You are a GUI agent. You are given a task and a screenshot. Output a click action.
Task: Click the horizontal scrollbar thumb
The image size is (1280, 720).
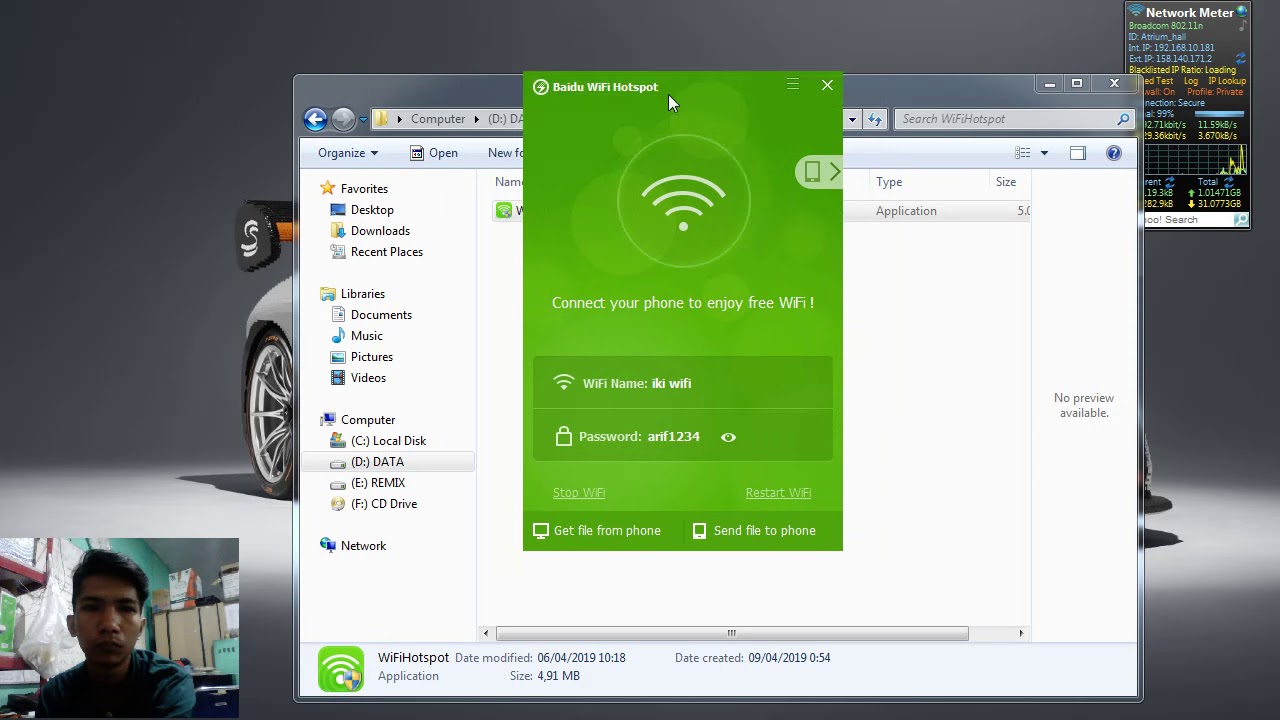point(732,633)
